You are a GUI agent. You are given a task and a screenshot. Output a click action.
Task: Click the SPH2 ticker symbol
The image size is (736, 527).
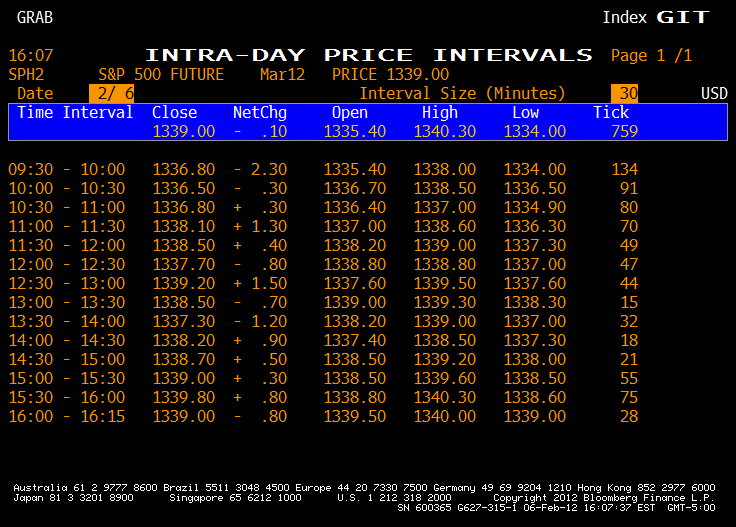pyautogui.click(x=26, y=74)
